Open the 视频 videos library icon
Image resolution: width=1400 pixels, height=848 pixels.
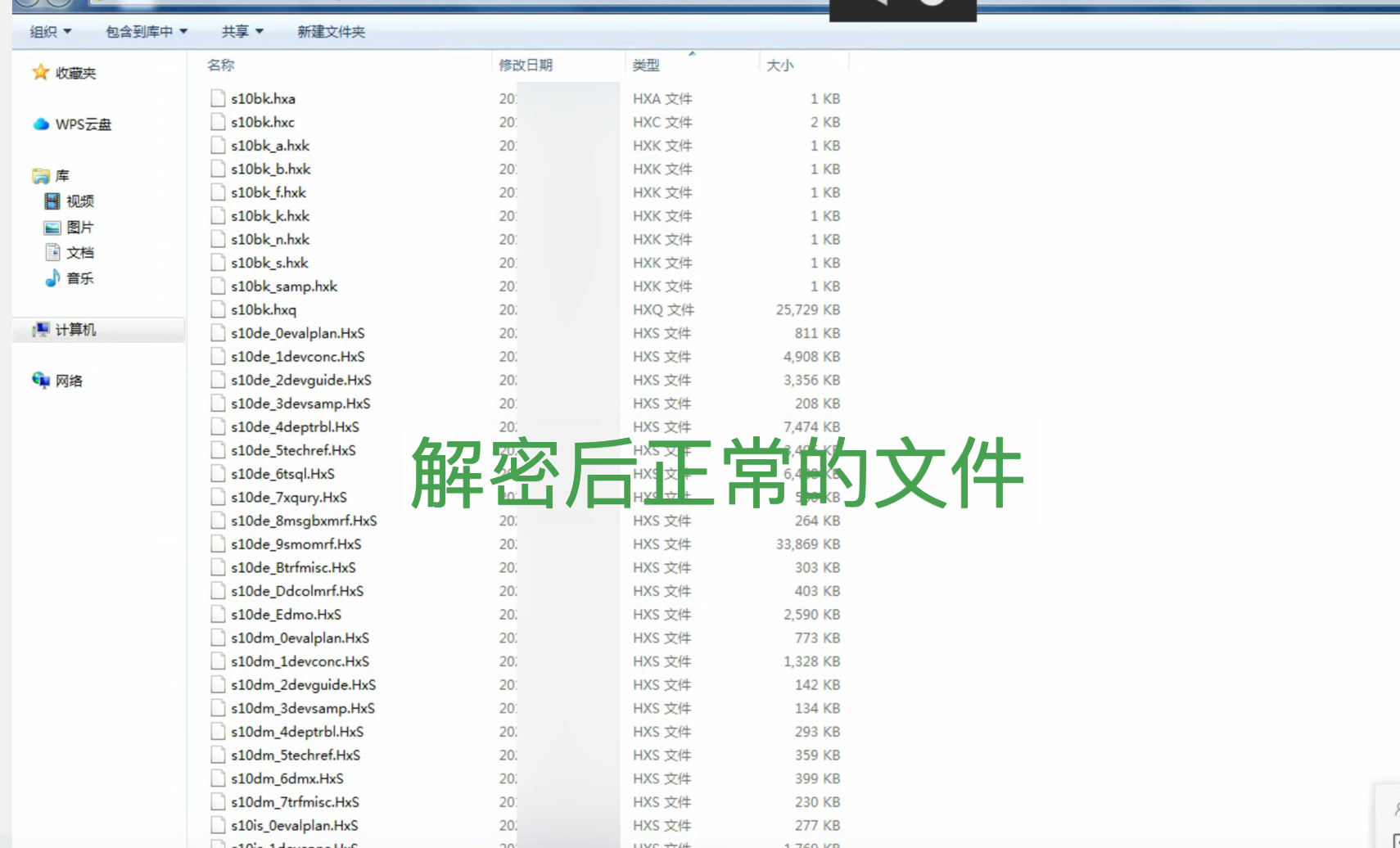coord(52,201)
